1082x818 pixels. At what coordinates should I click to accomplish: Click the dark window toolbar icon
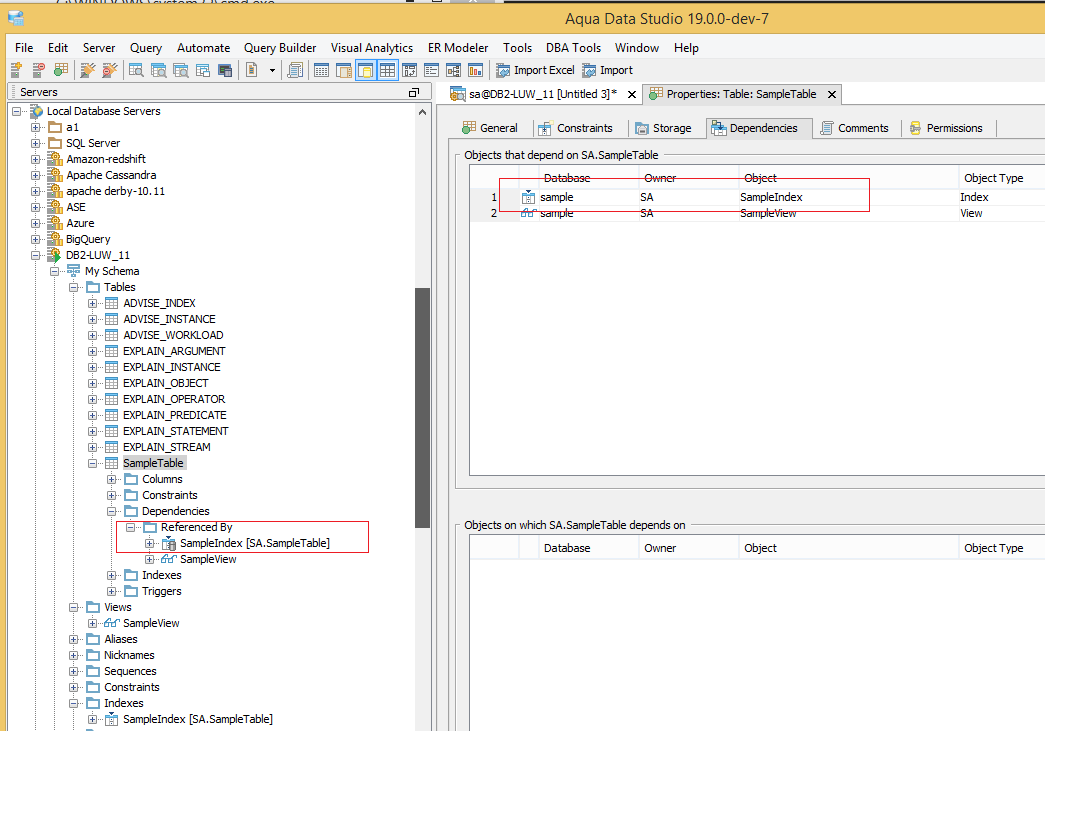[x=225, y=70]
